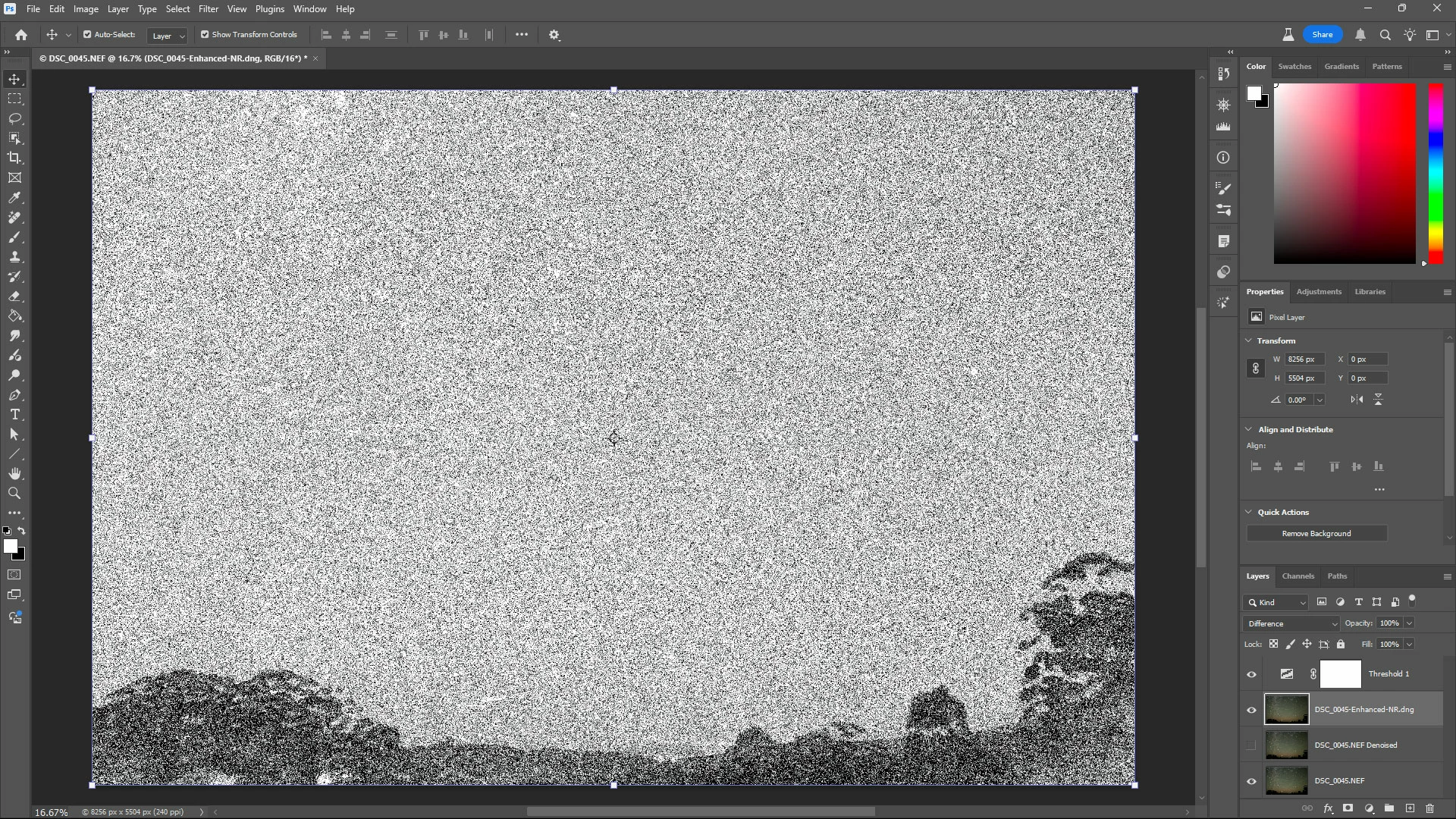Click the rainbow hue slider strip
The image size is (1456, 819).
(1436, 174)
